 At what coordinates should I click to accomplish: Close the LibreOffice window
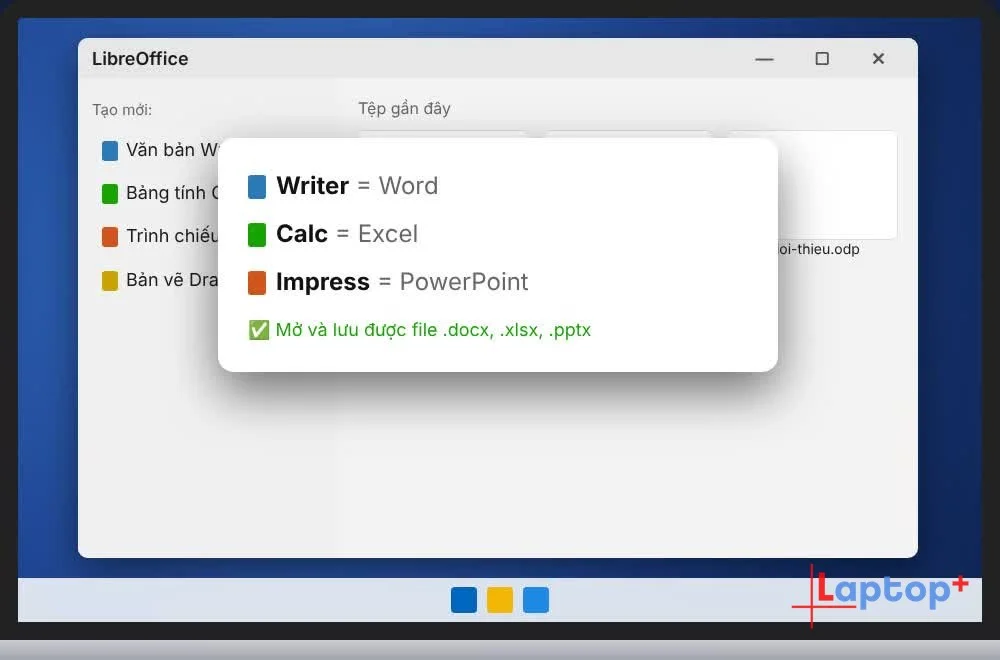[x=878, y=59]
